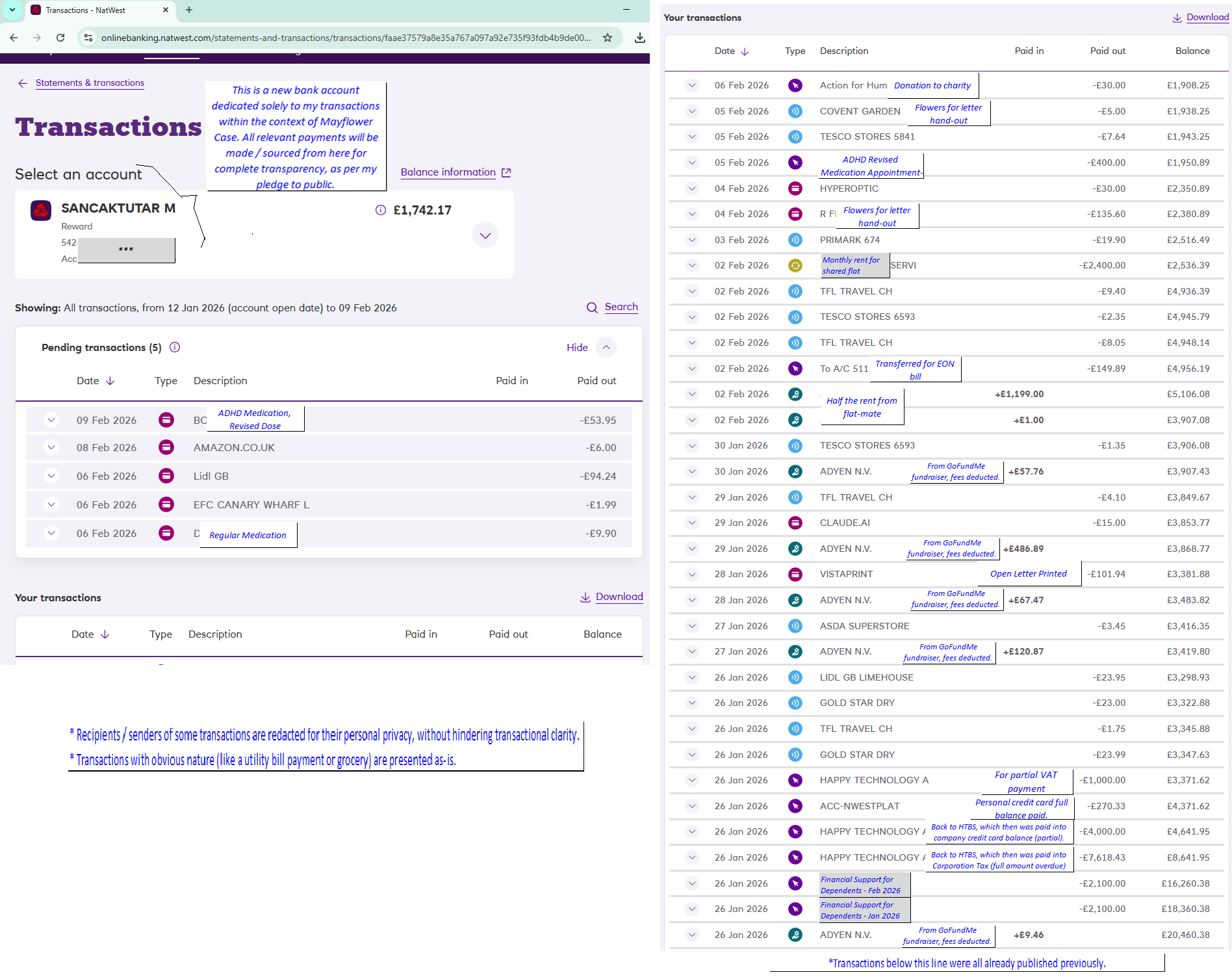Click the -£7,618.43 paid out amount
This screenshot has width=1232, height=977.
pyautogui.click(x=1103, y=857)
